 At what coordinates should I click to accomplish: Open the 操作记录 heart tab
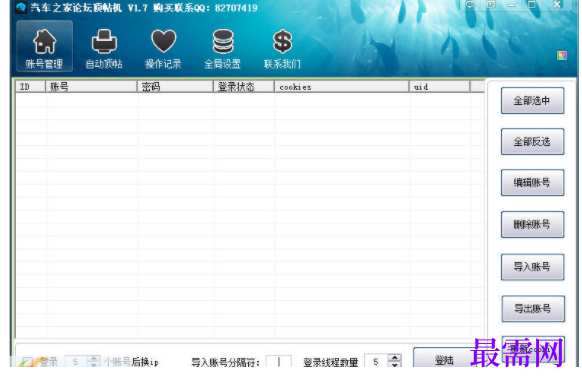pyautogui.click(x=163, y=48)
